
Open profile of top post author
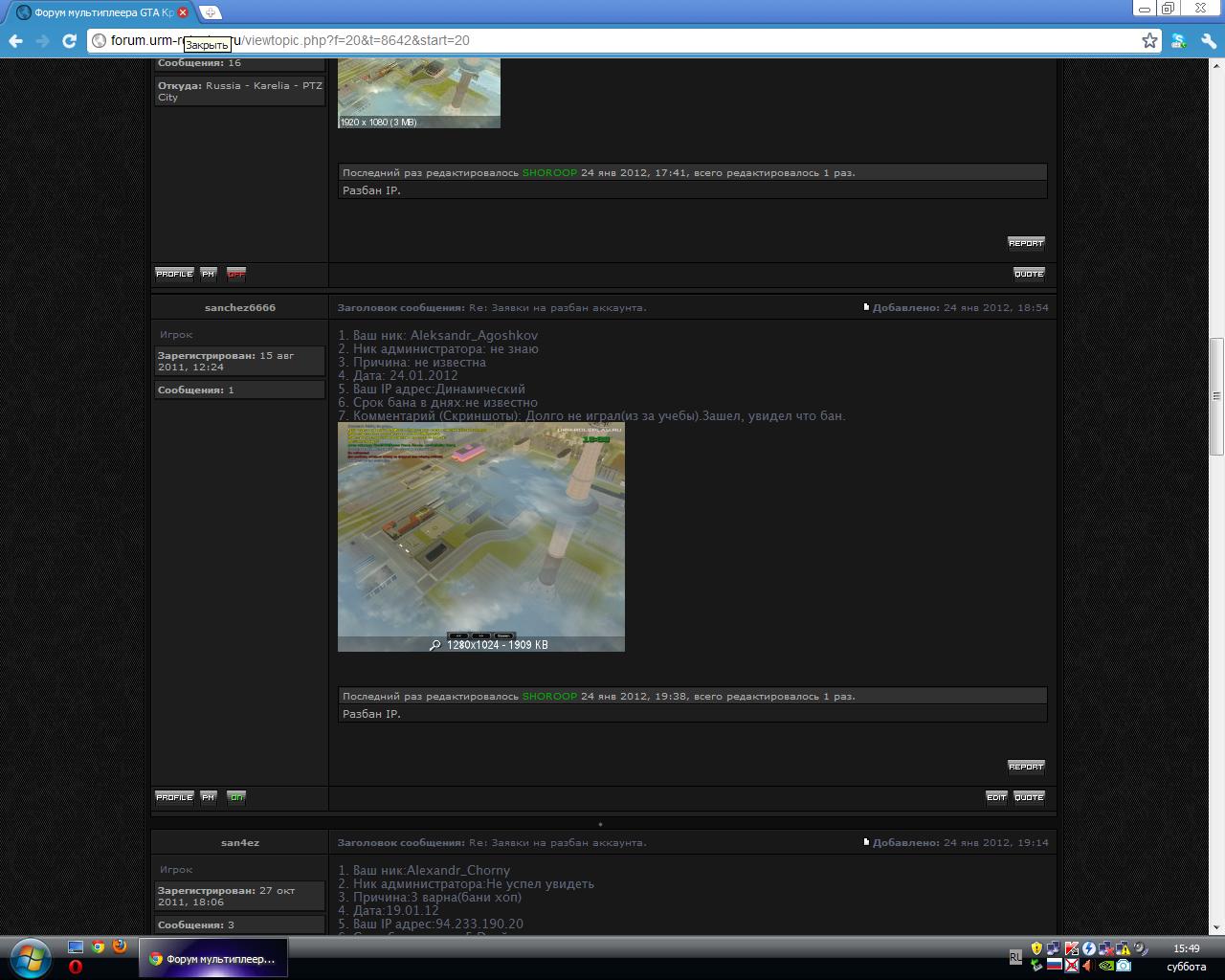[174, 274]
